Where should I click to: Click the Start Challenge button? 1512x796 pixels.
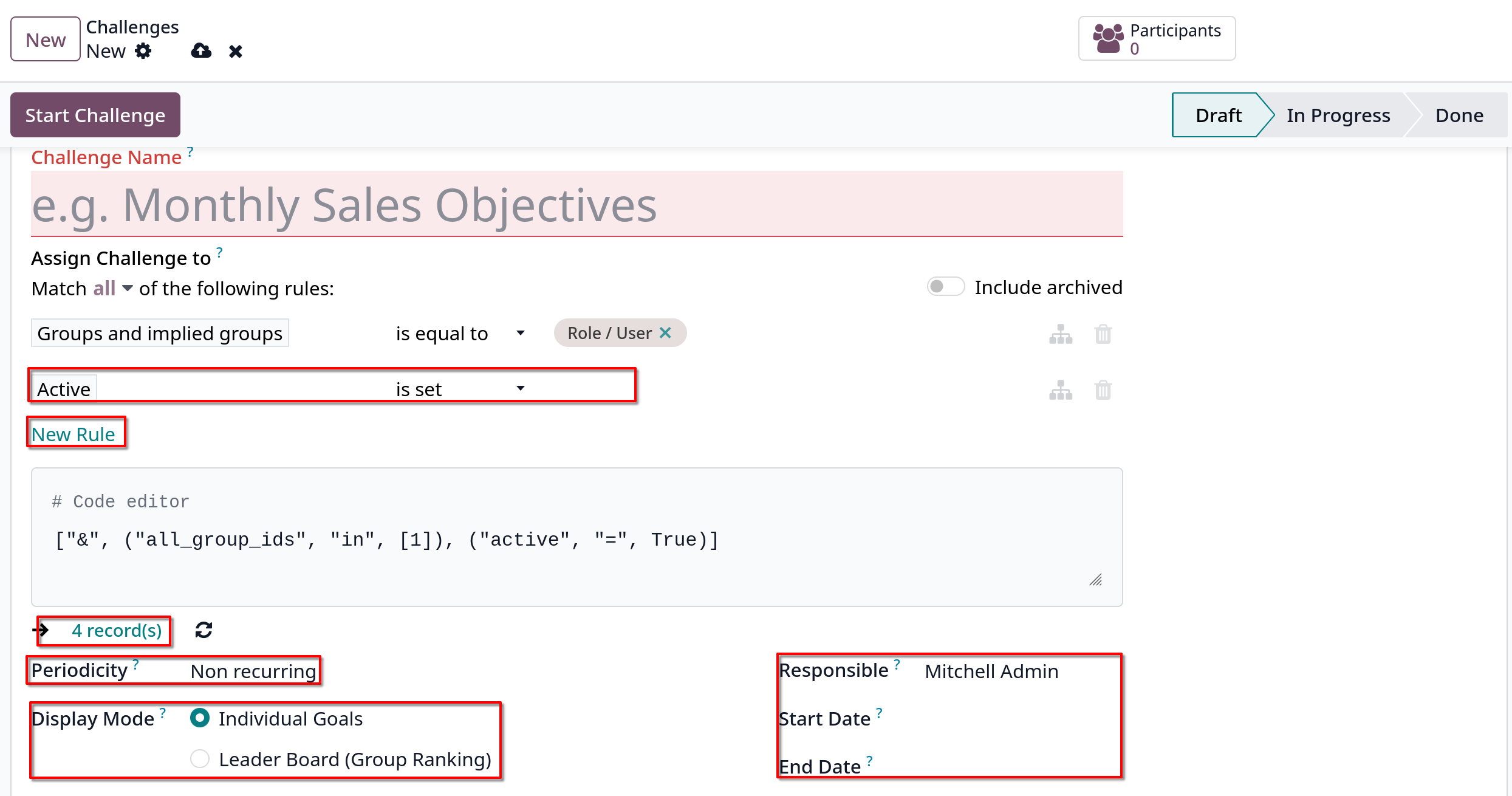[95, 115]
